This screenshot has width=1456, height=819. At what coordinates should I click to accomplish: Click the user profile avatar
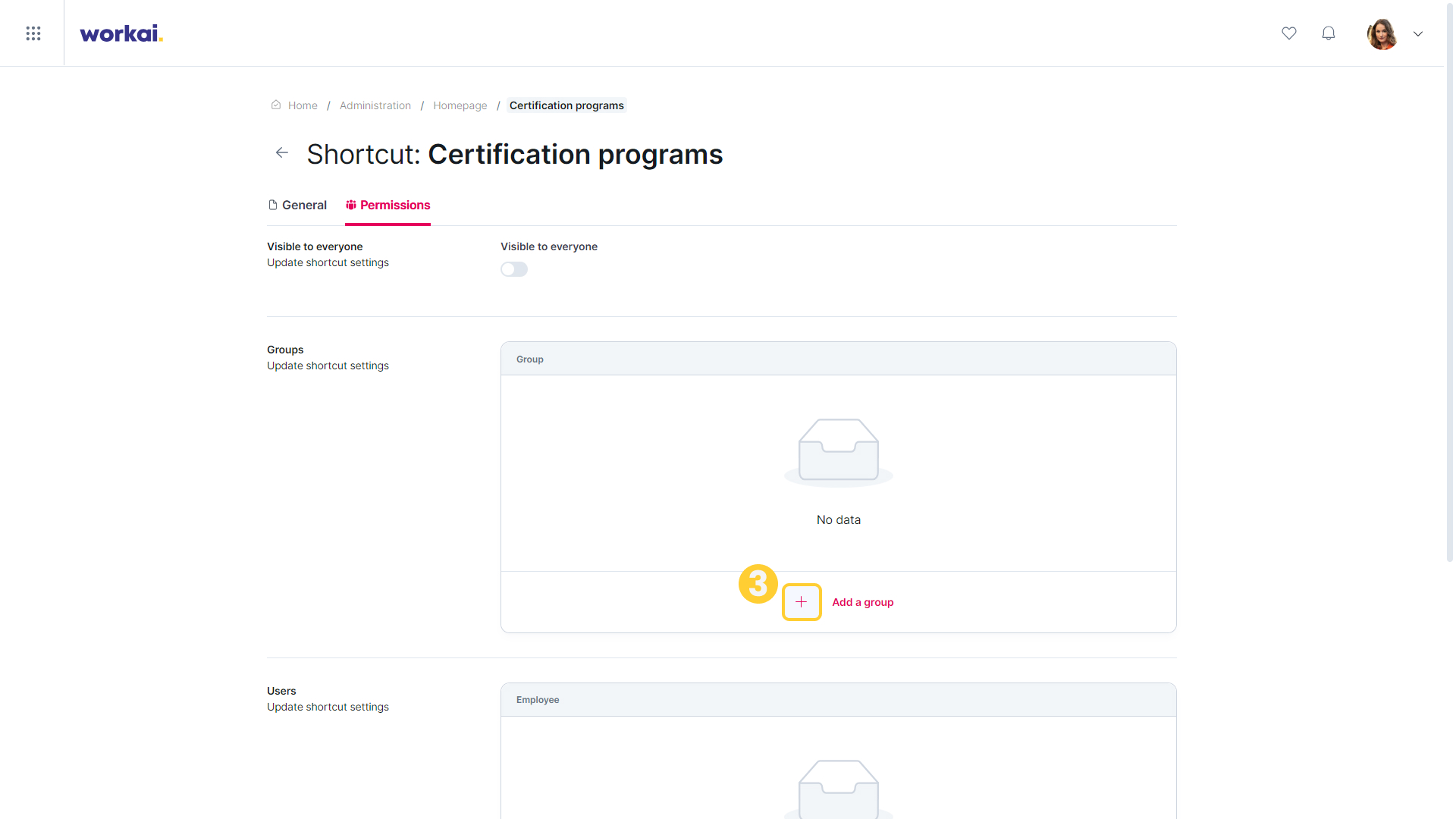pyautogui.click(x=1382, y=33)
